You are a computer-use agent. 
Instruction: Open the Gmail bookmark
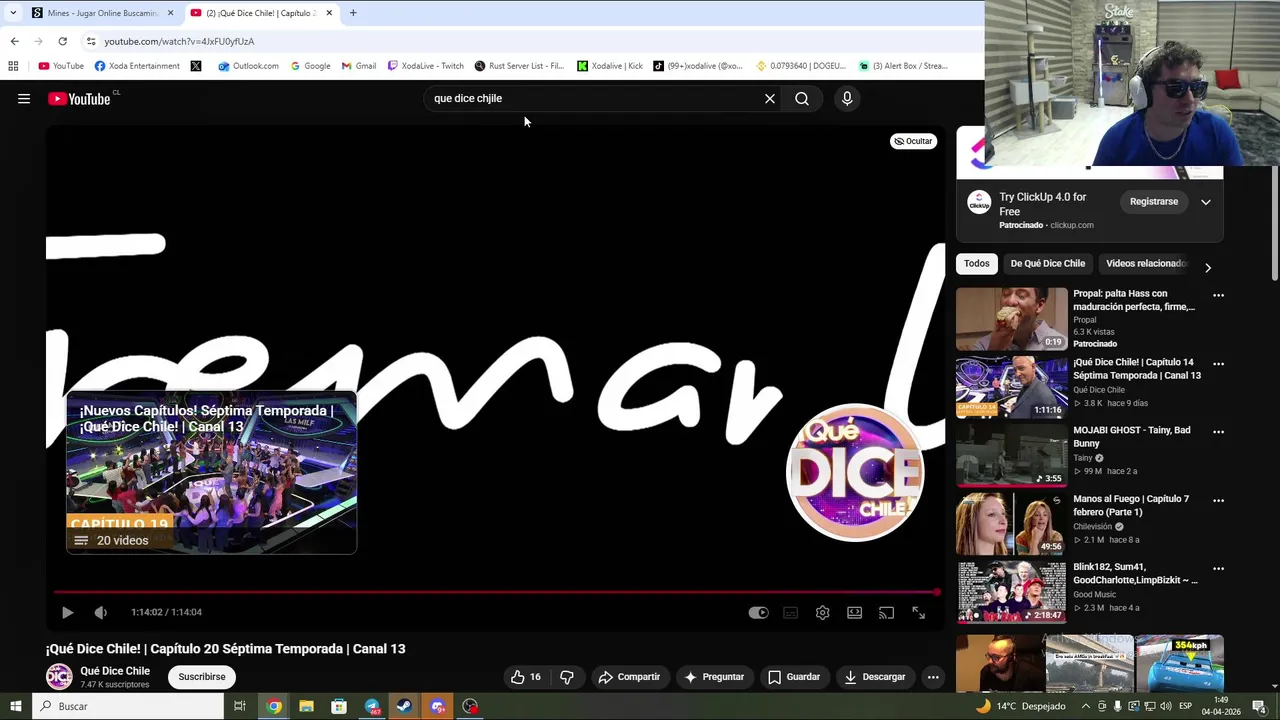[x=359, y=66]
